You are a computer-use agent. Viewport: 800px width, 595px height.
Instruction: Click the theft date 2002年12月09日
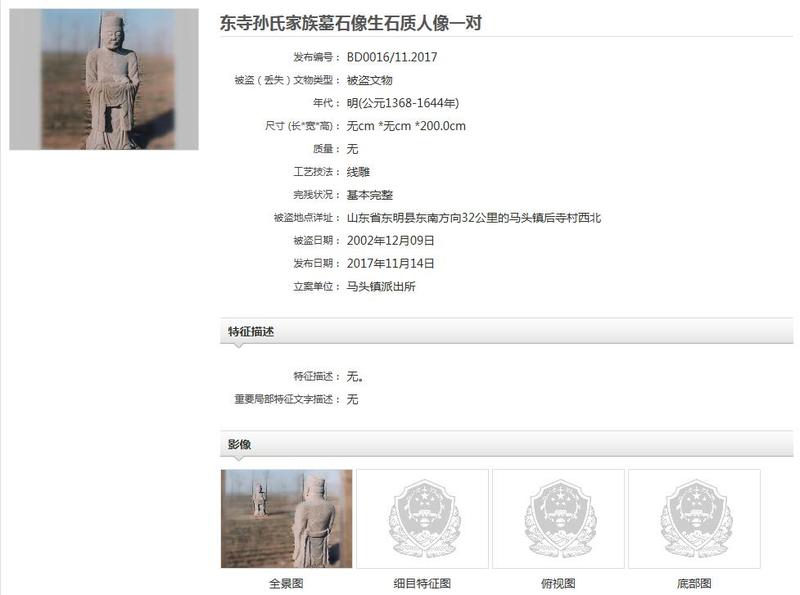tap(391, 240)
